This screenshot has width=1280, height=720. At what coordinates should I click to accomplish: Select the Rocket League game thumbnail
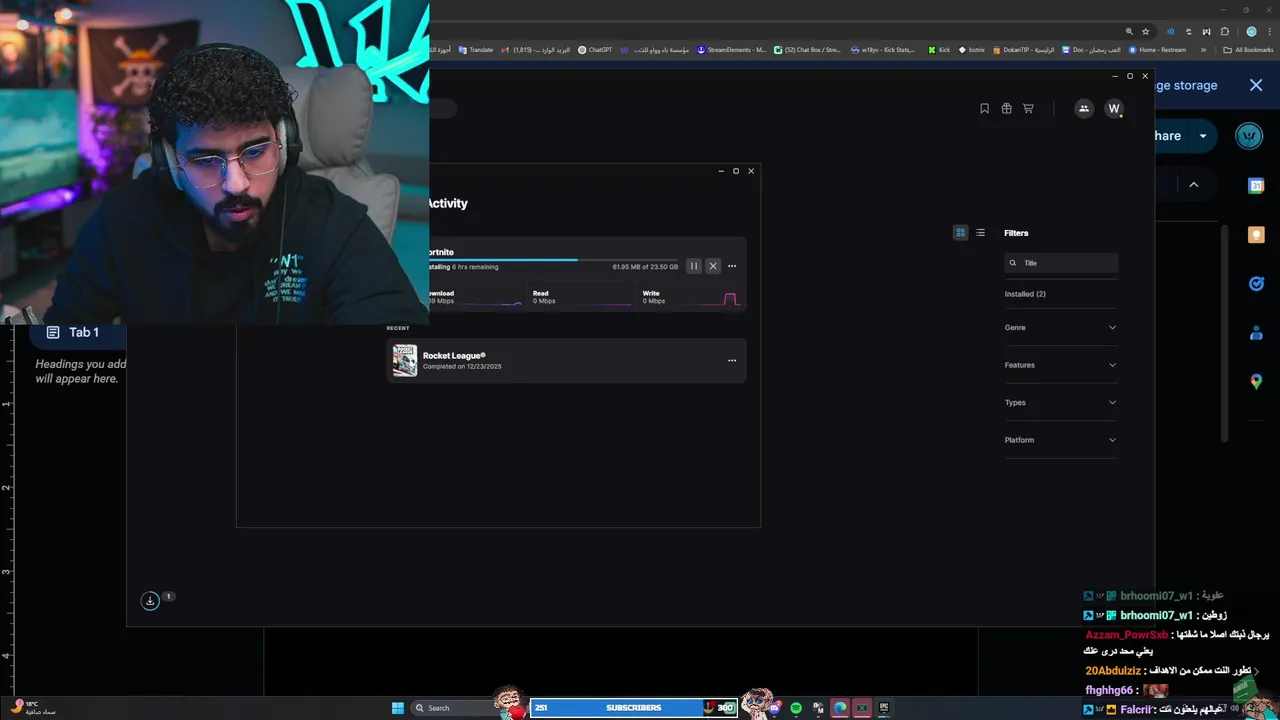pos(404,360)
